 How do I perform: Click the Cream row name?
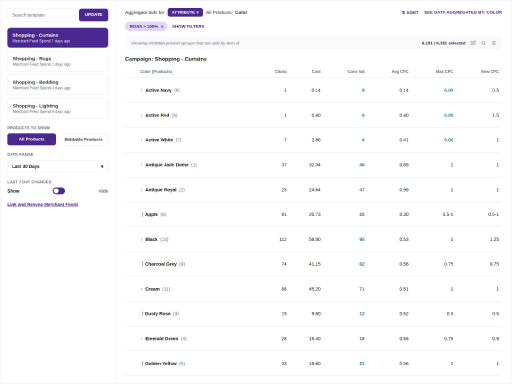coord(152,289)
